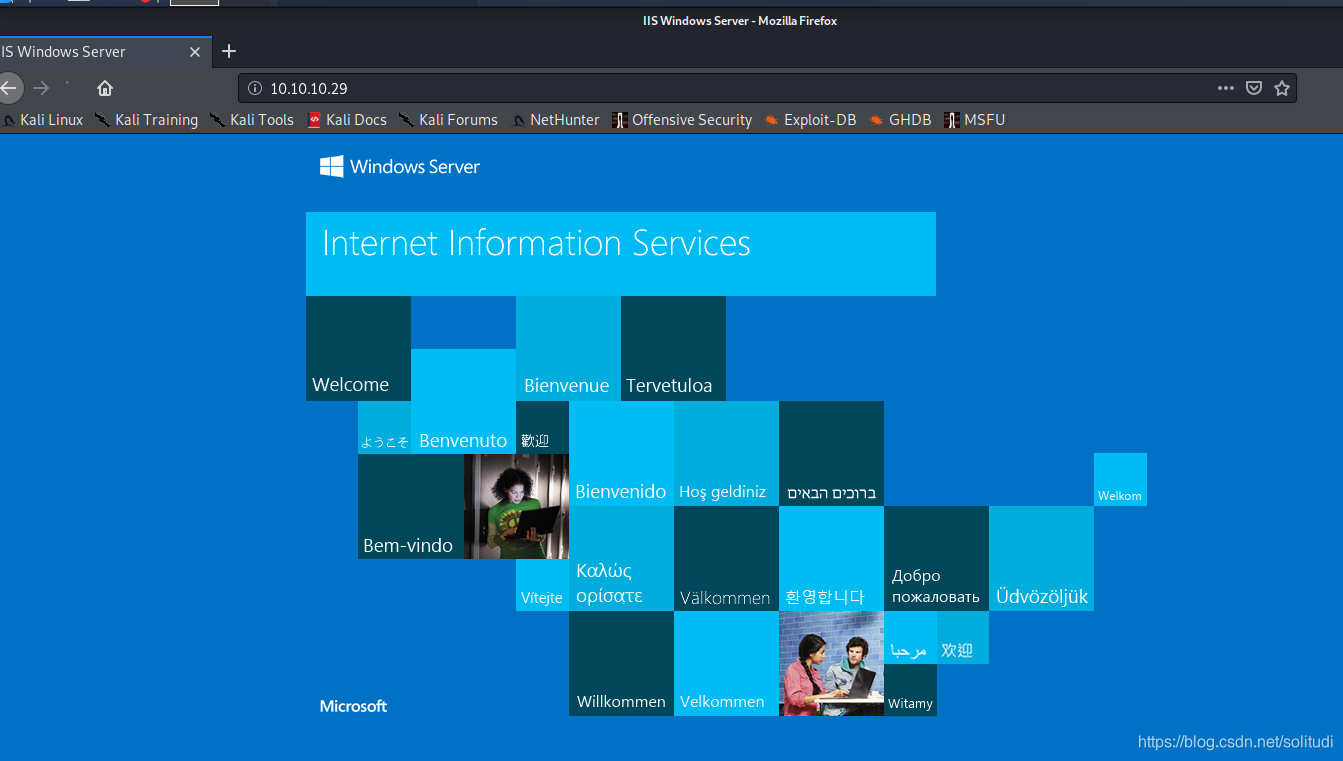
Task: Click the Bem-vindo tile
Action: coord(411,506)
